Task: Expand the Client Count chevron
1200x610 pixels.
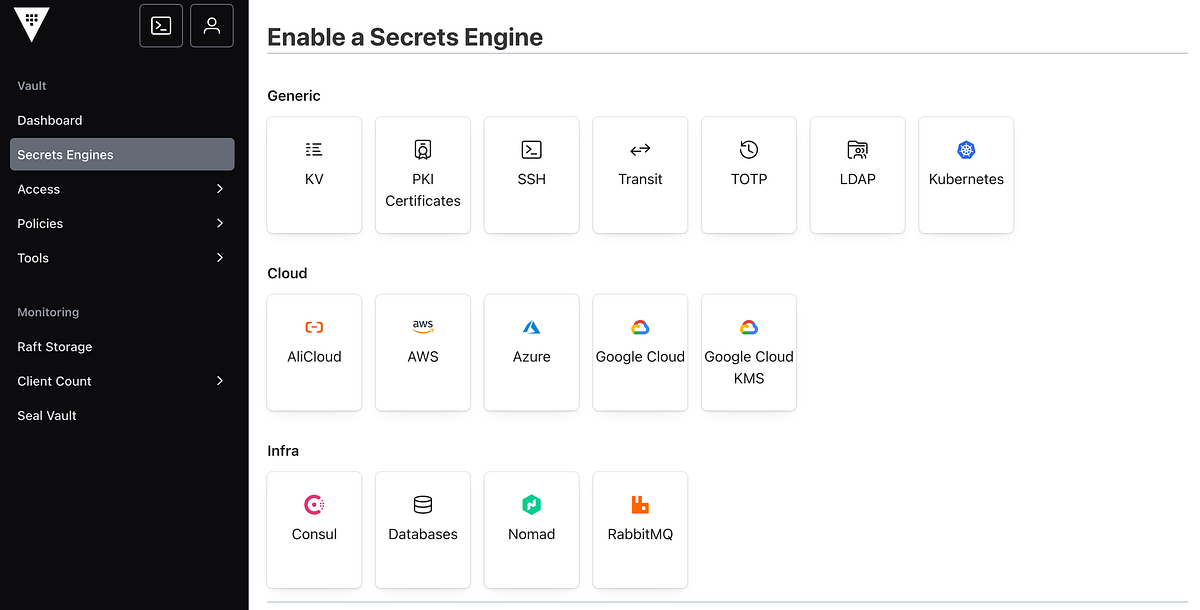Action: 220,381
